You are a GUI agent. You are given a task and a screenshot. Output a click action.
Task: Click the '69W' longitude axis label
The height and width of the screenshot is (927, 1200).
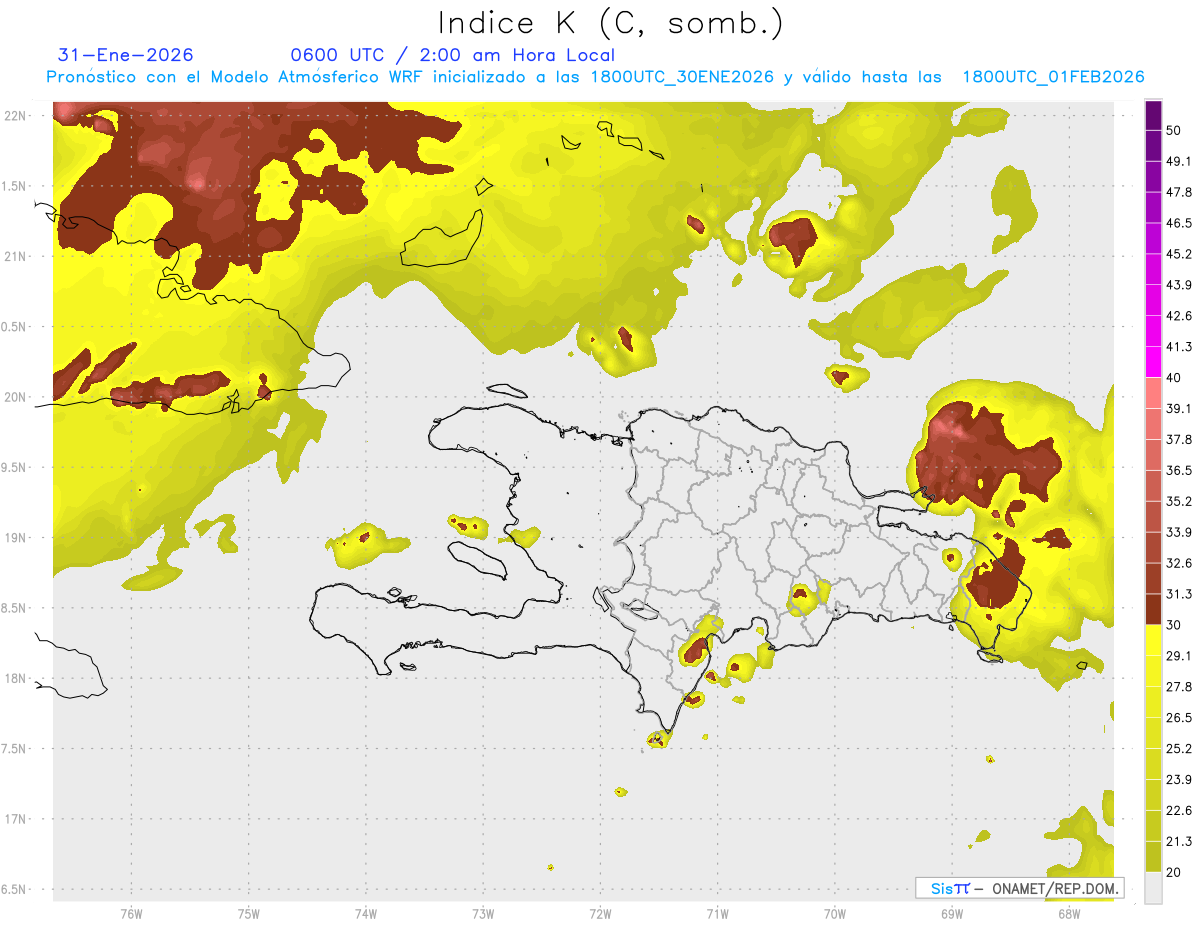click(952, 913)
